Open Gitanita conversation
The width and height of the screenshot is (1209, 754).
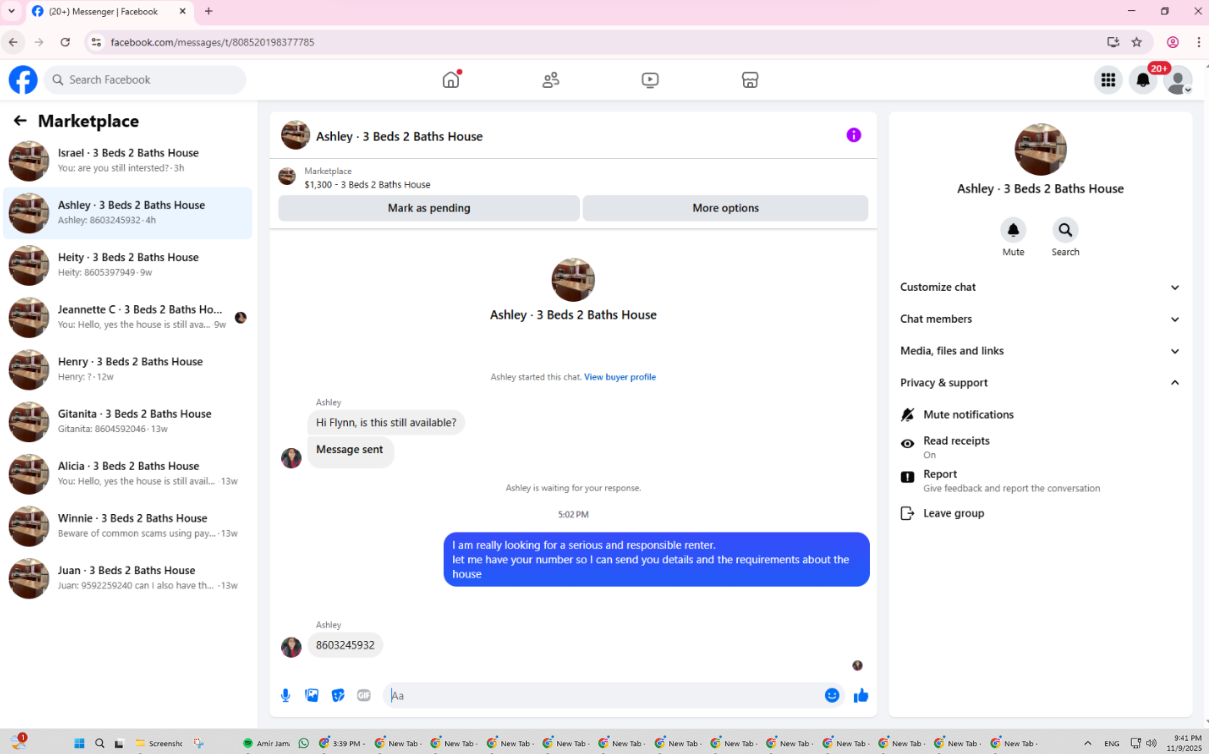[128, 421]
